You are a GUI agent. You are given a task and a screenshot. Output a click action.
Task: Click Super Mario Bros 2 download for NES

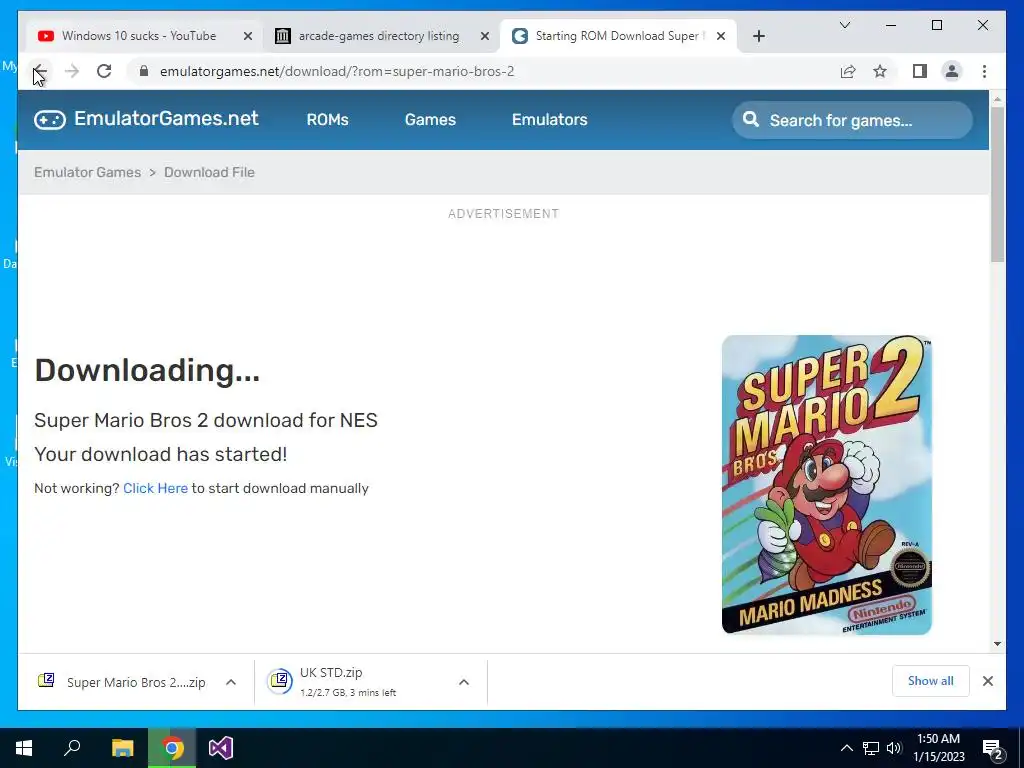click(x=206, y=420)
